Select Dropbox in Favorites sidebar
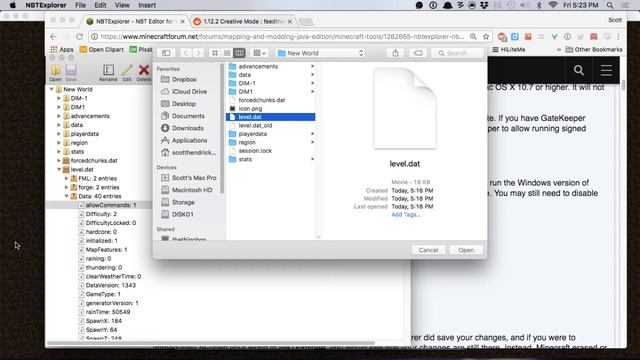This screenshot has width=640, height=360. (x=184, y=79)
